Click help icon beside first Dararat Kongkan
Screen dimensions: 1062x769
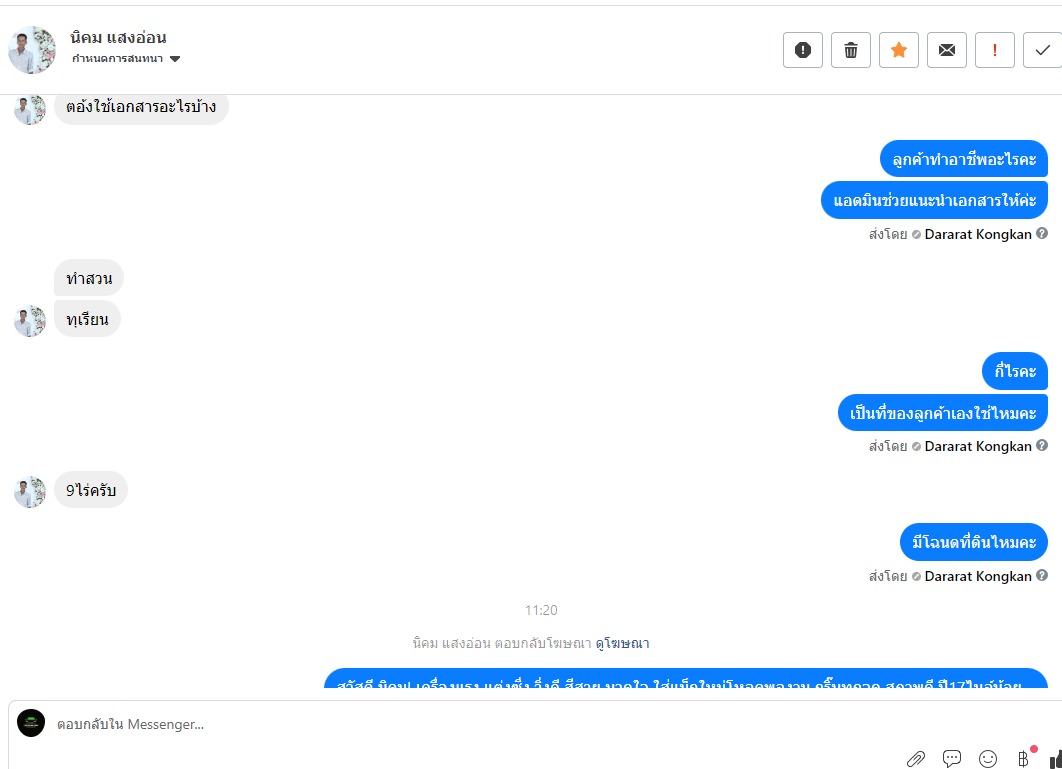coord(1042,234)
